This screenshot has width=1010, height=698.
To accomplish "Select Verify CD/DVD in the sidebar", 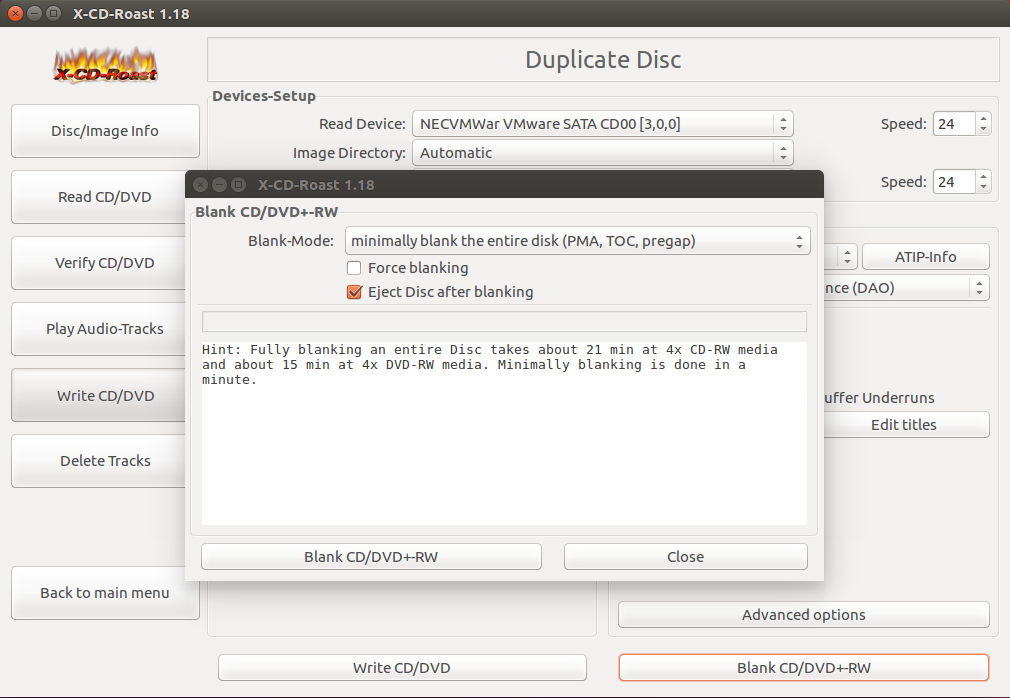I will click(x=99, y=263).
